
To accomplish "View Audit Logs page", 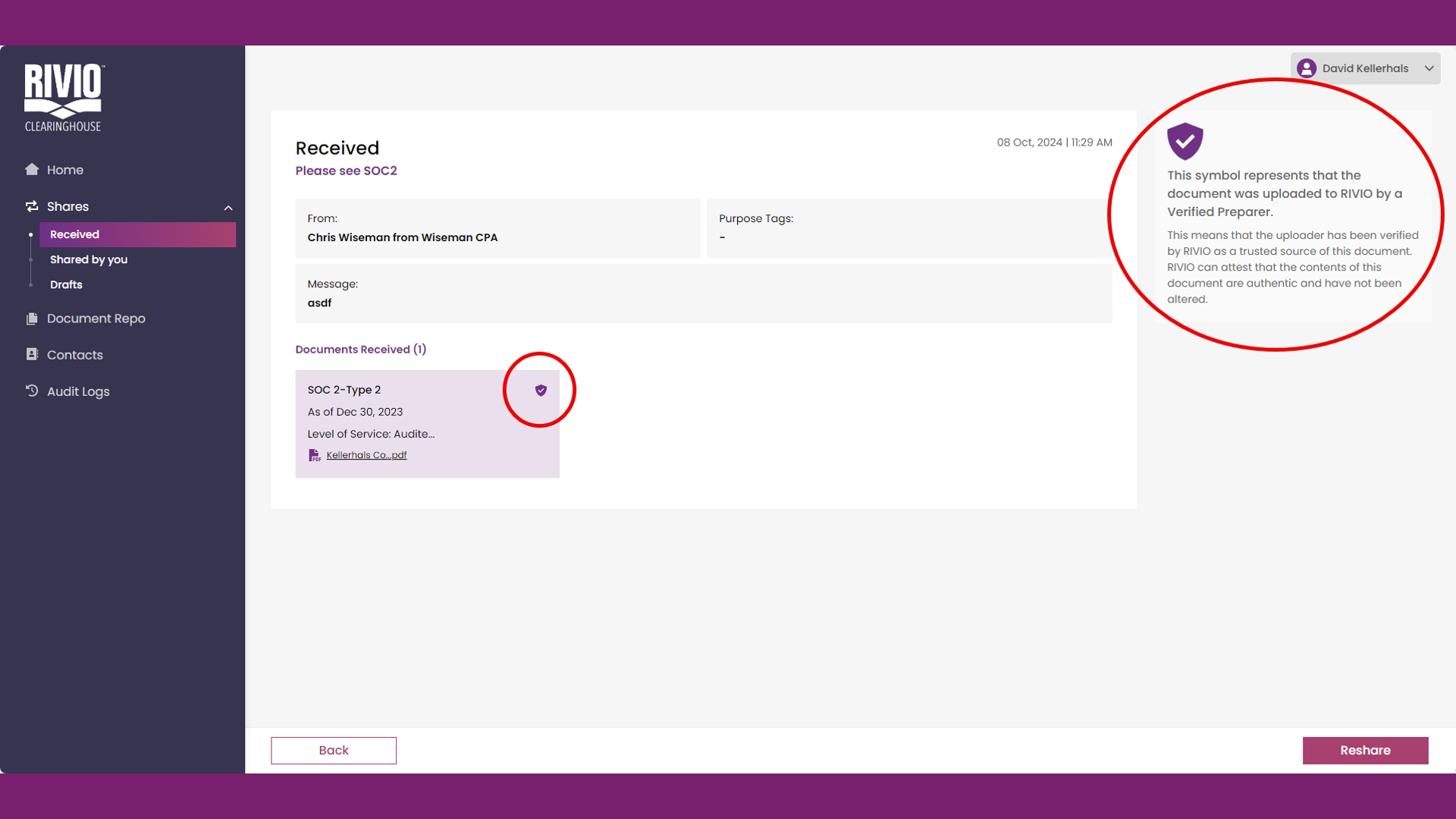I will click(78, 391).
